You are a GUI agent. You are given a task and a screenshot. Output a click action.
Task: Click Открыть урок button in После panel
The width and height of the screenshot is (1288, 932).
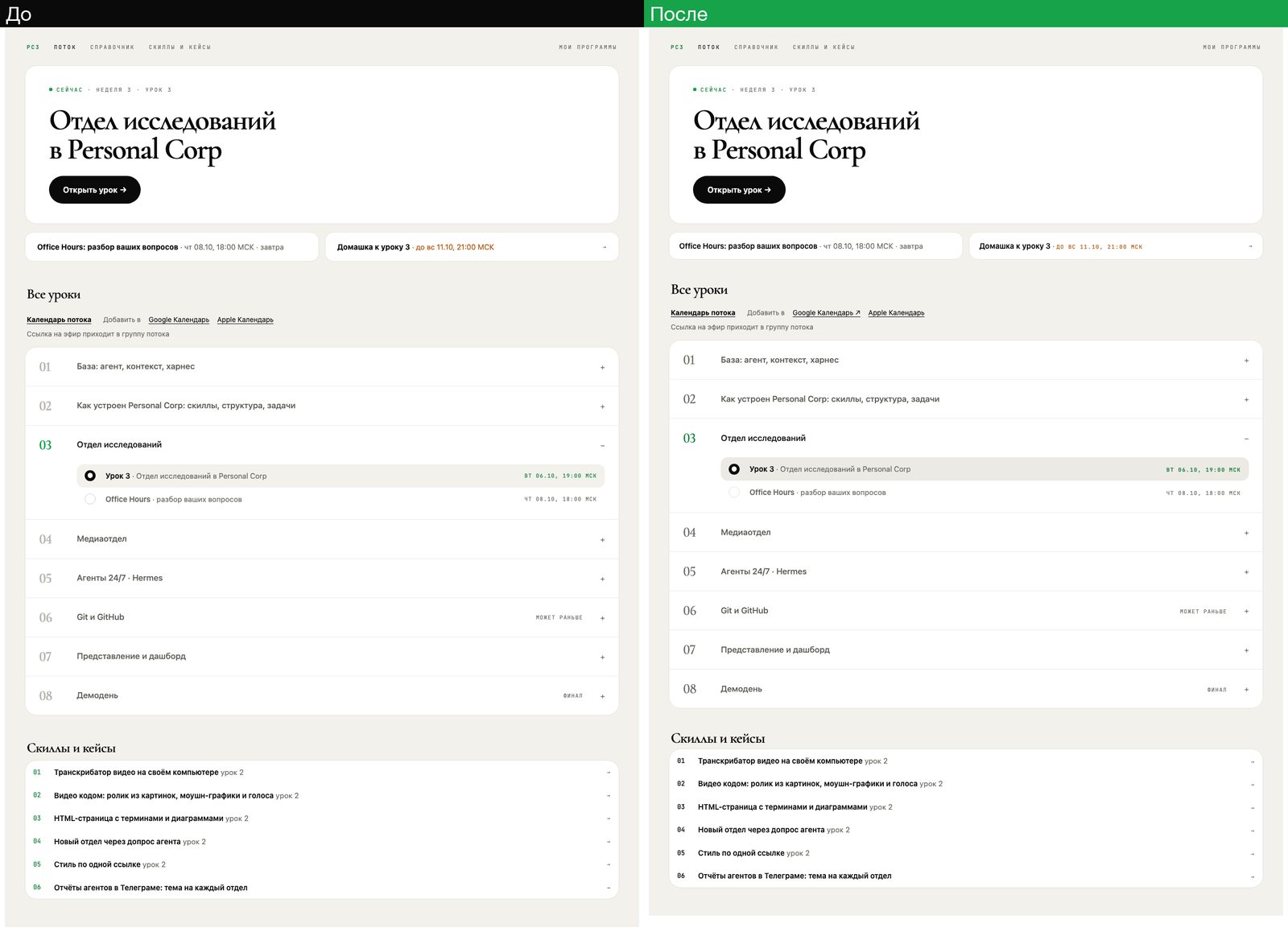coord(739,190)
